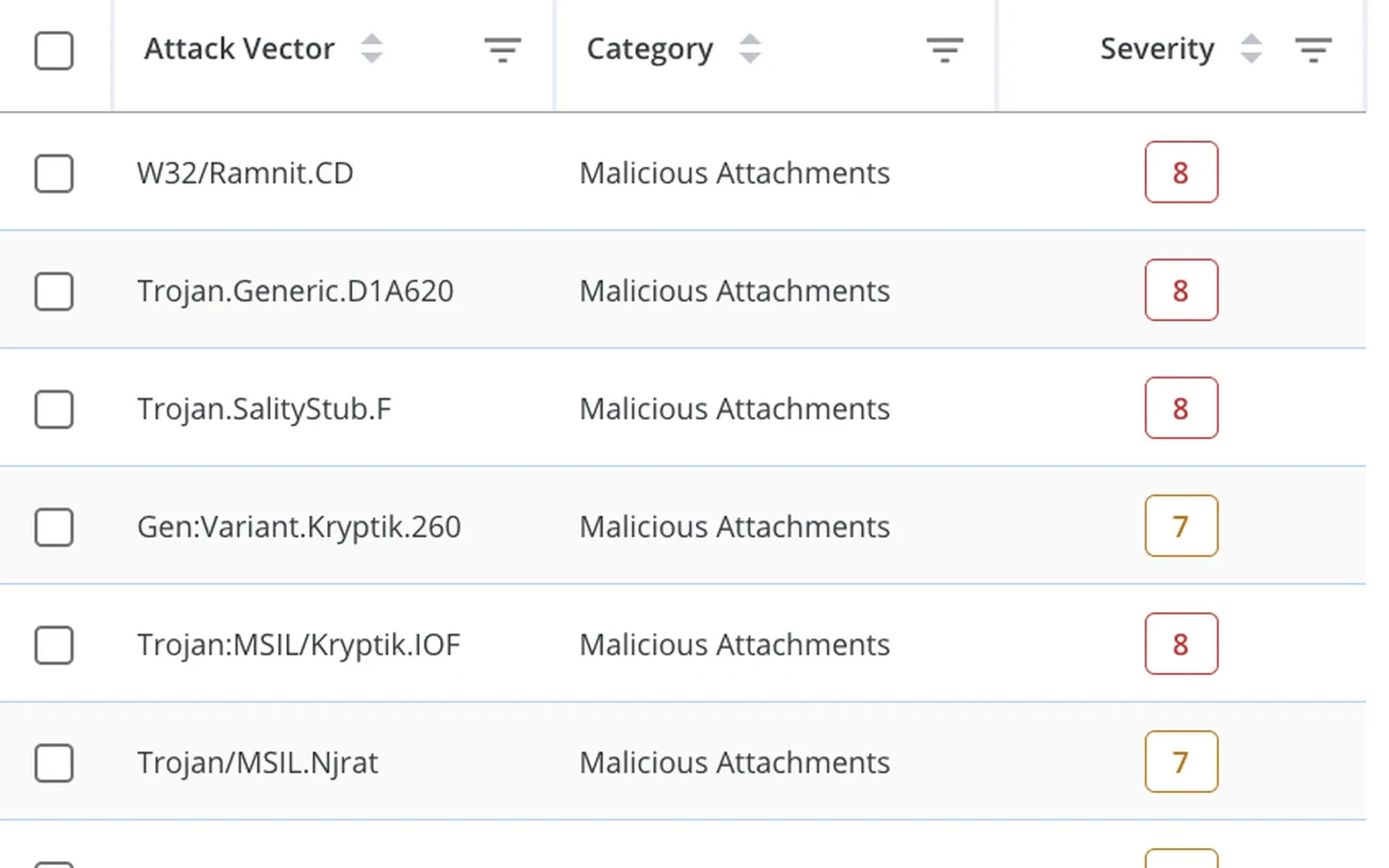
Task: Click Malicious Attachments in Trojan.SalityStub.F row
Action: pyautogui.click(x=735, y=409)
